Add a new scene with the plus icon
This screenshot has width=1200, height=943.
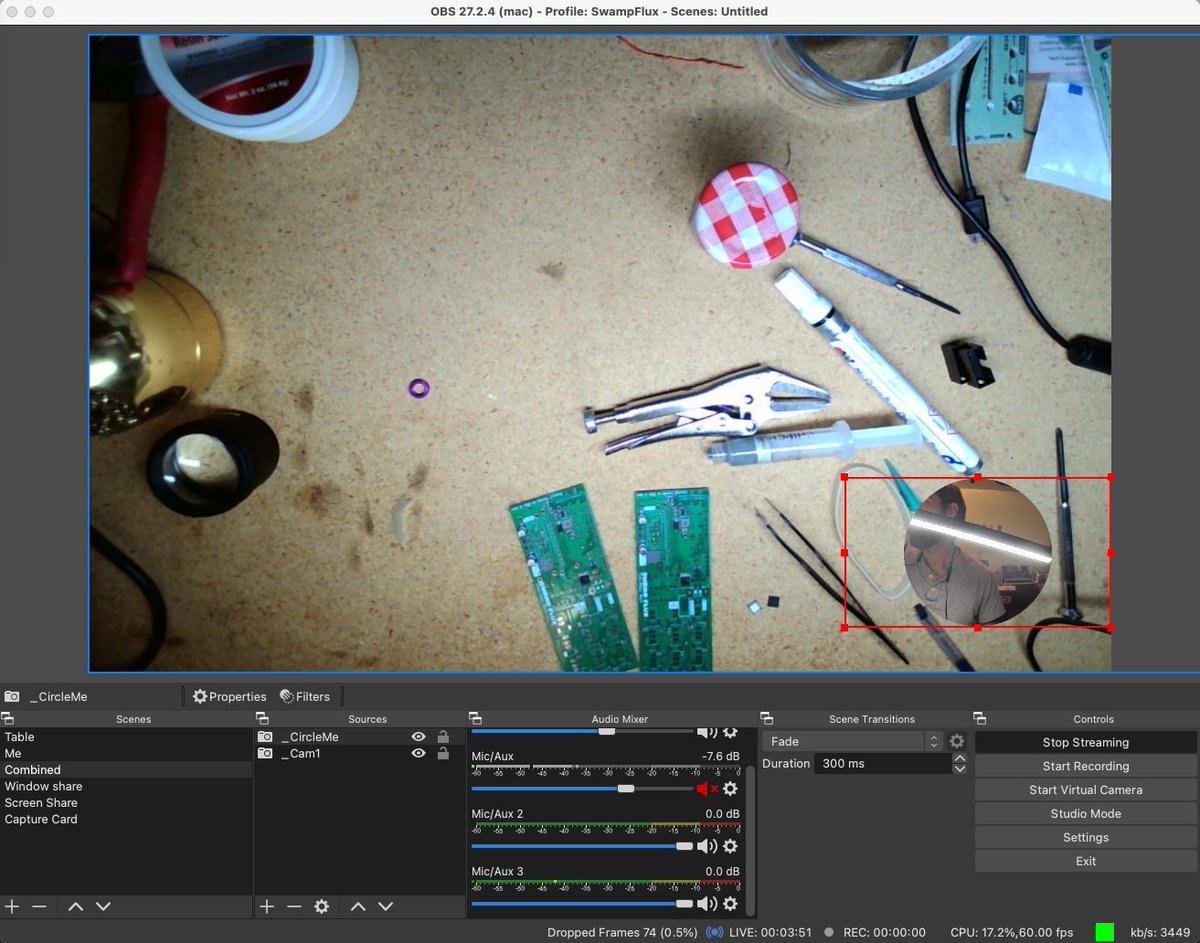pyautogui.click(x=12, y=906)
